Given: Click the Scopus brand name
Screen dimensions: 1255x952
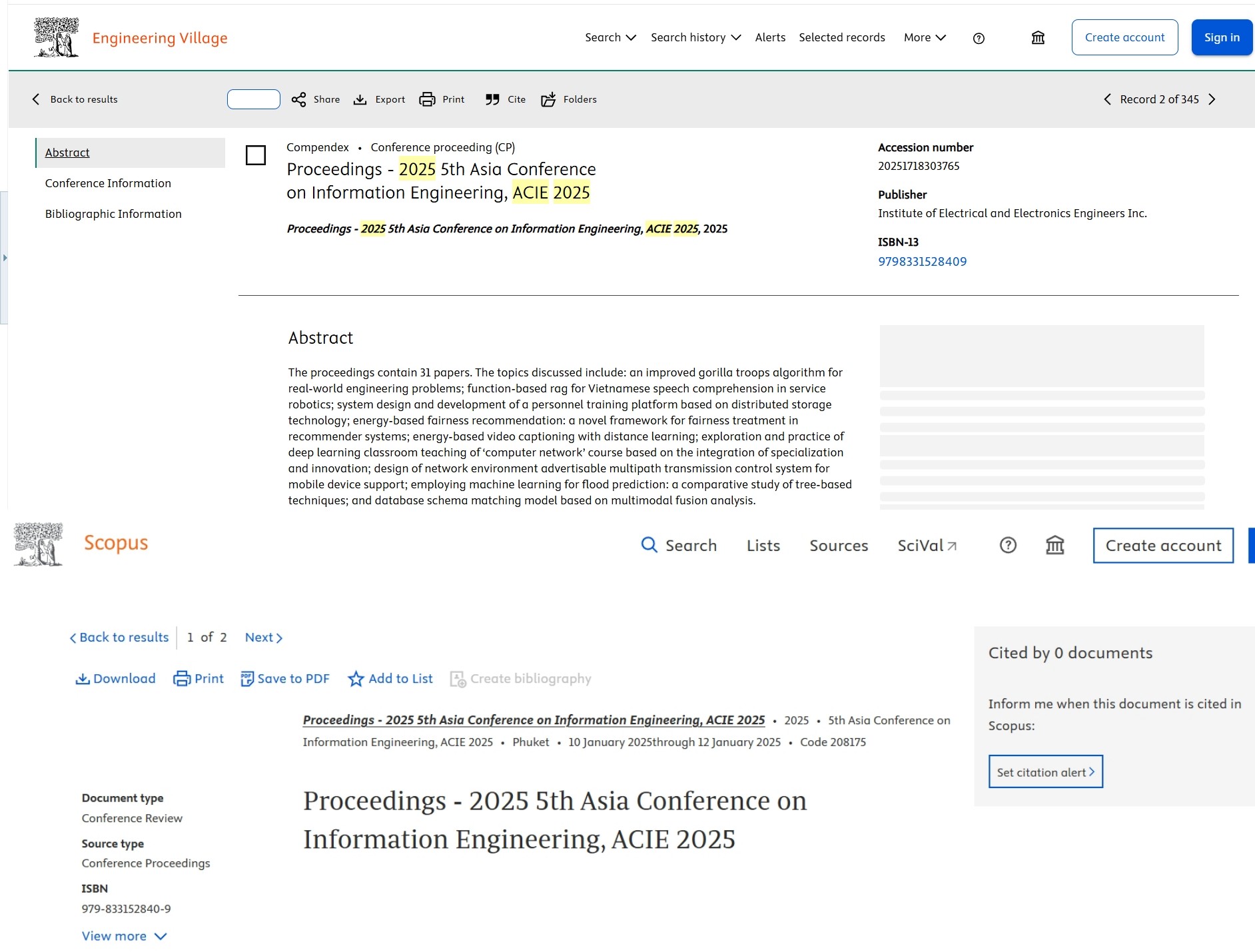Looking at the screenshot, I should [x=116, y=543].
